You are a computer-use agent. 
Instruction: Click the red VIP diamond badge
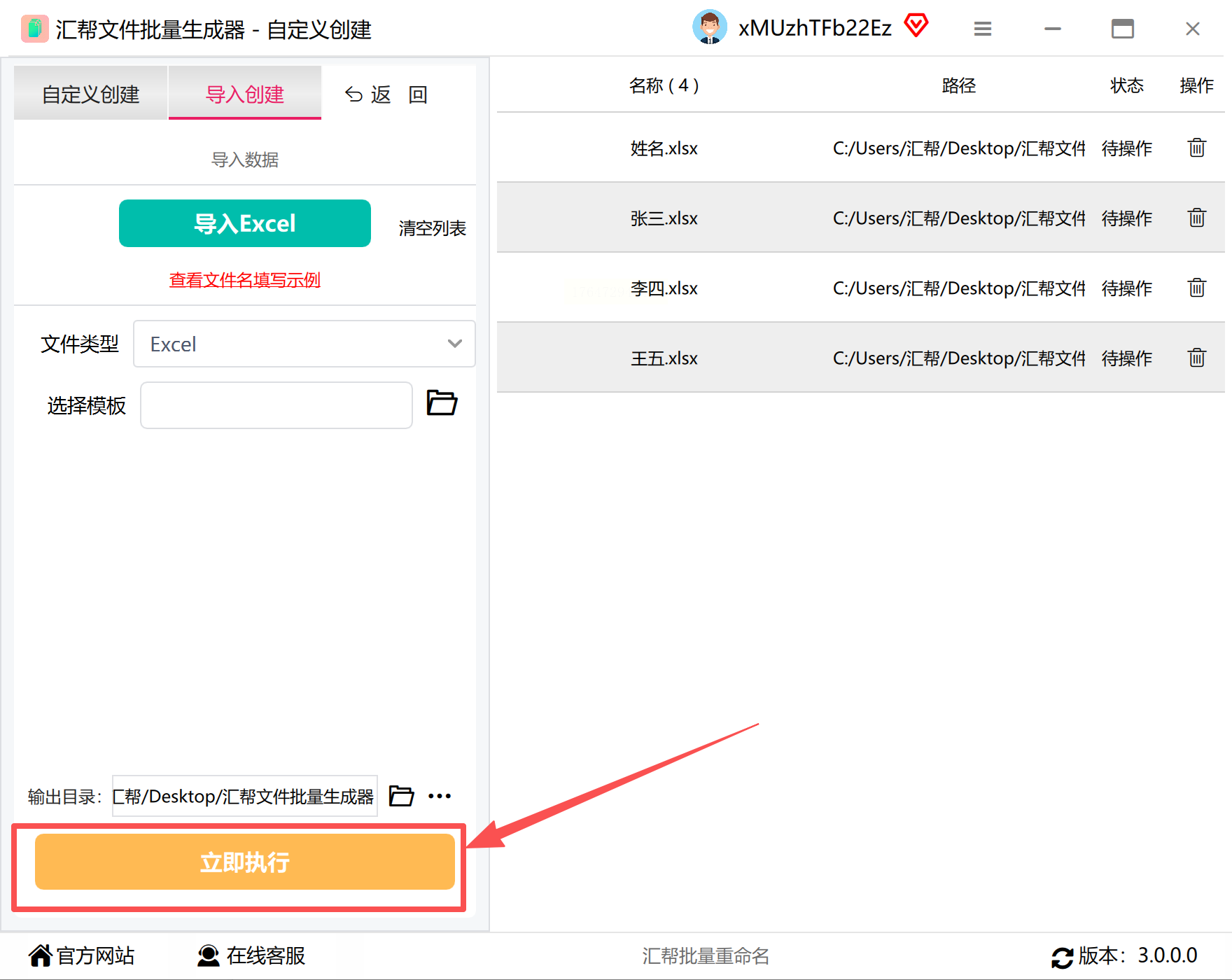coord(916,26)
